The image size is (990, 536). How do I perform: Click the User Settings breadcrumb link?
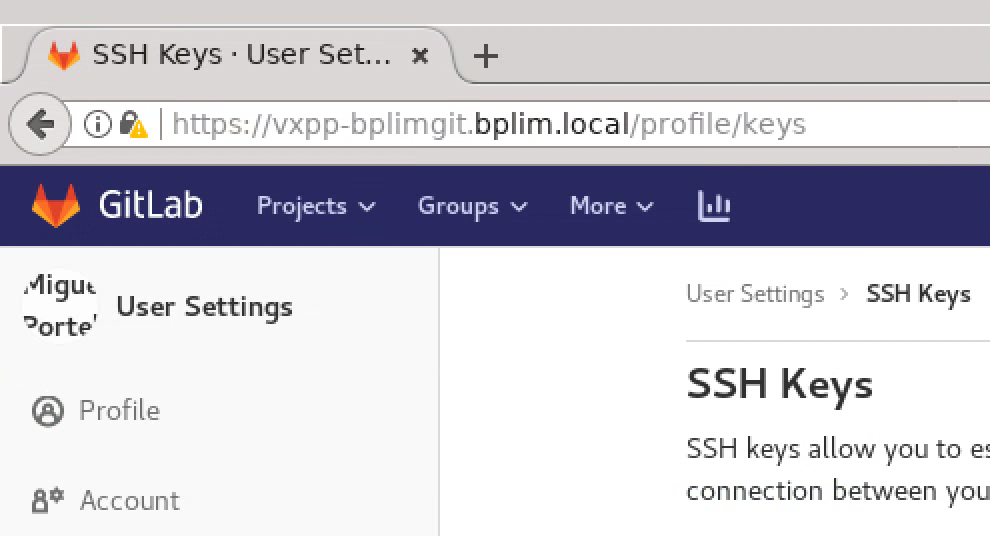(755, 294)
